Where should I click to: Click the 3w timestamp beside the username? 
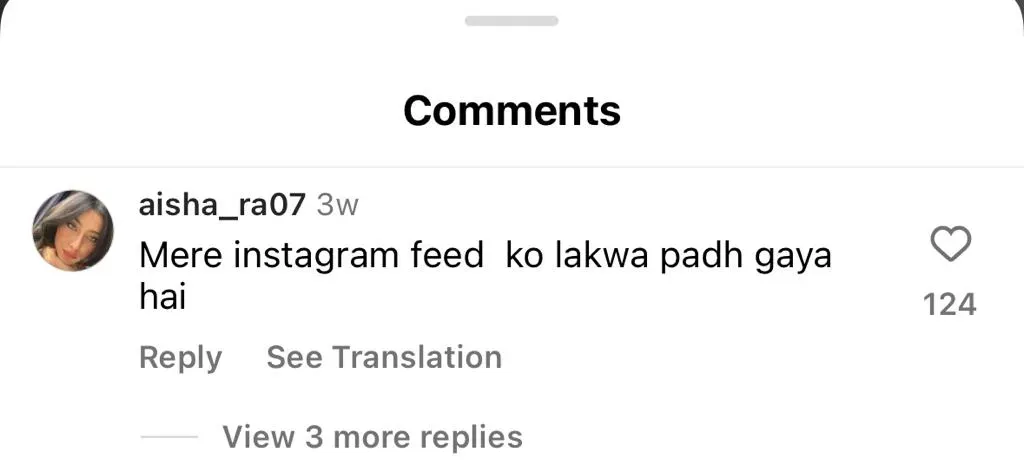pos(337,205)
